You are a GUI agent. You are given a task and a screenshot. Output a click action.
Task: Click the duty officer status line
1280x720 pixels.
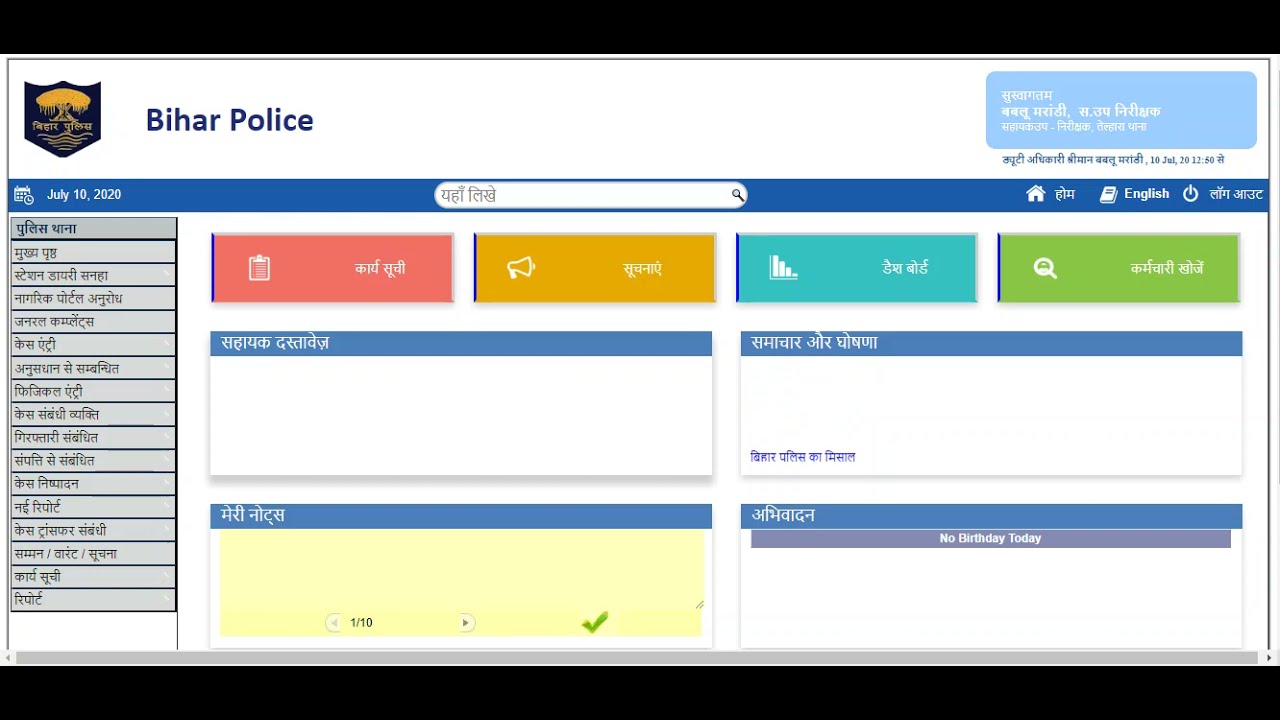coord(1113,160)
